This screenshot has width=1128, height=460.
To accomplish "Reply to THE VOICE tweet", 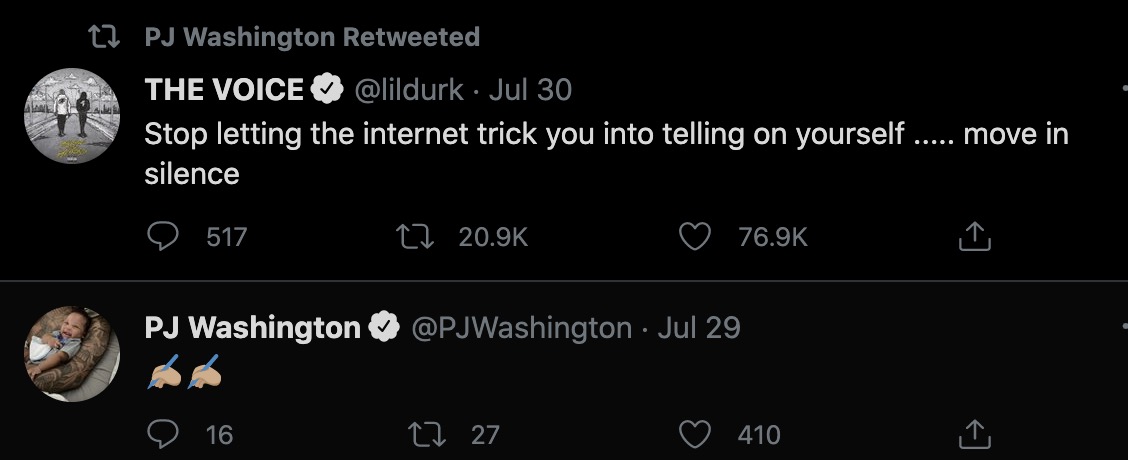I will click(161, 236).
